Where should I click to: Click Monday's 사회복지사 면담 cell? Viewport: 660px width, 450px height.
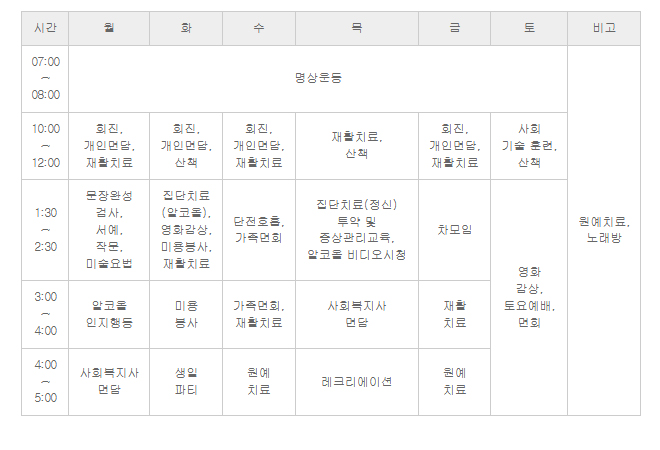pyautogui.click(x=109, y=382)
